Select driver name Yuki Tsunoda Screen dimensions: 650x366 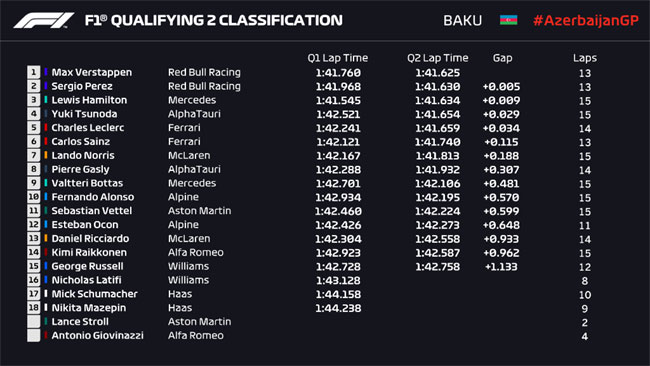pyautogui.click(x=84, y=114)
